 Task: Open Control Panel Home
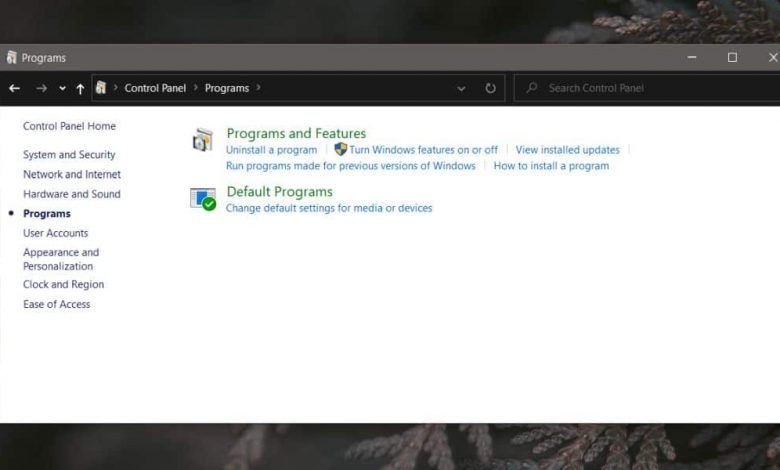pos(69,126)
